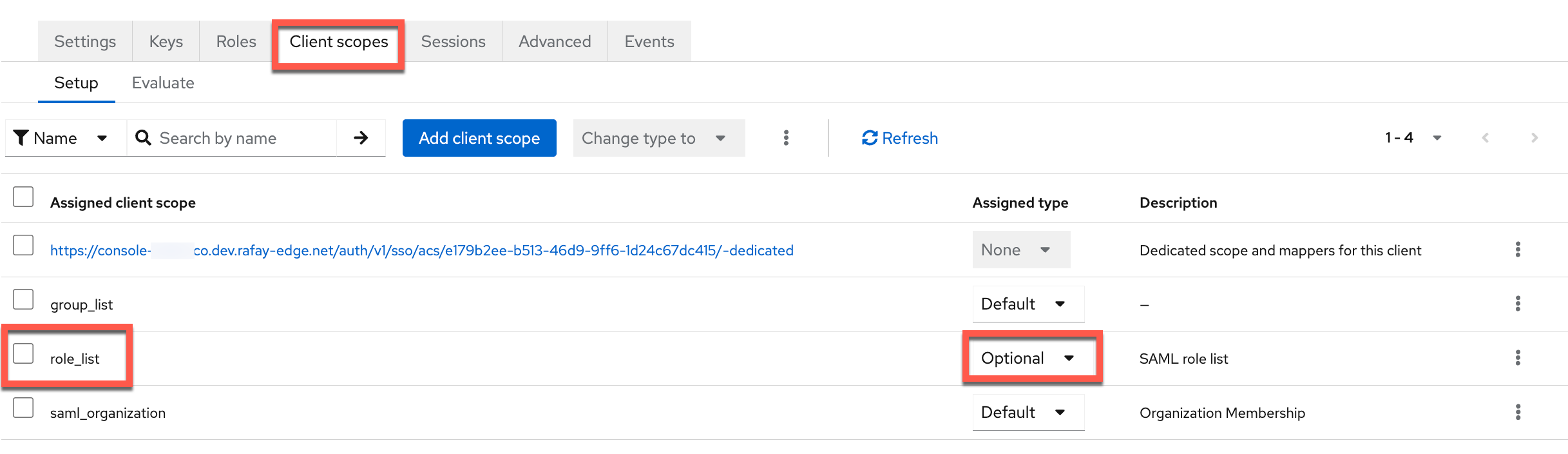Viewport: 1568px width, 454px height.
Task: Click the Add client scope button
Action: [479, 138]
